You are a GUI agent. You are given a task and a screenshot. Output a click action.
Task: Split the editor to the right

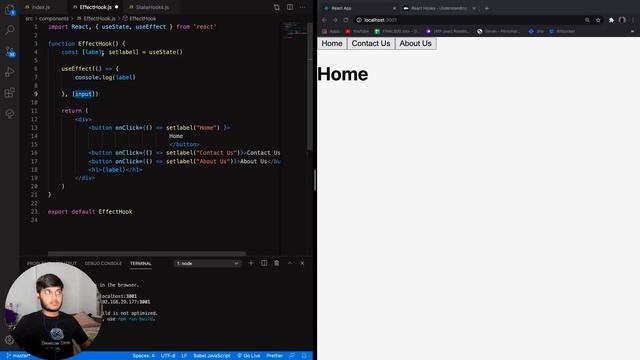[290, 7]
